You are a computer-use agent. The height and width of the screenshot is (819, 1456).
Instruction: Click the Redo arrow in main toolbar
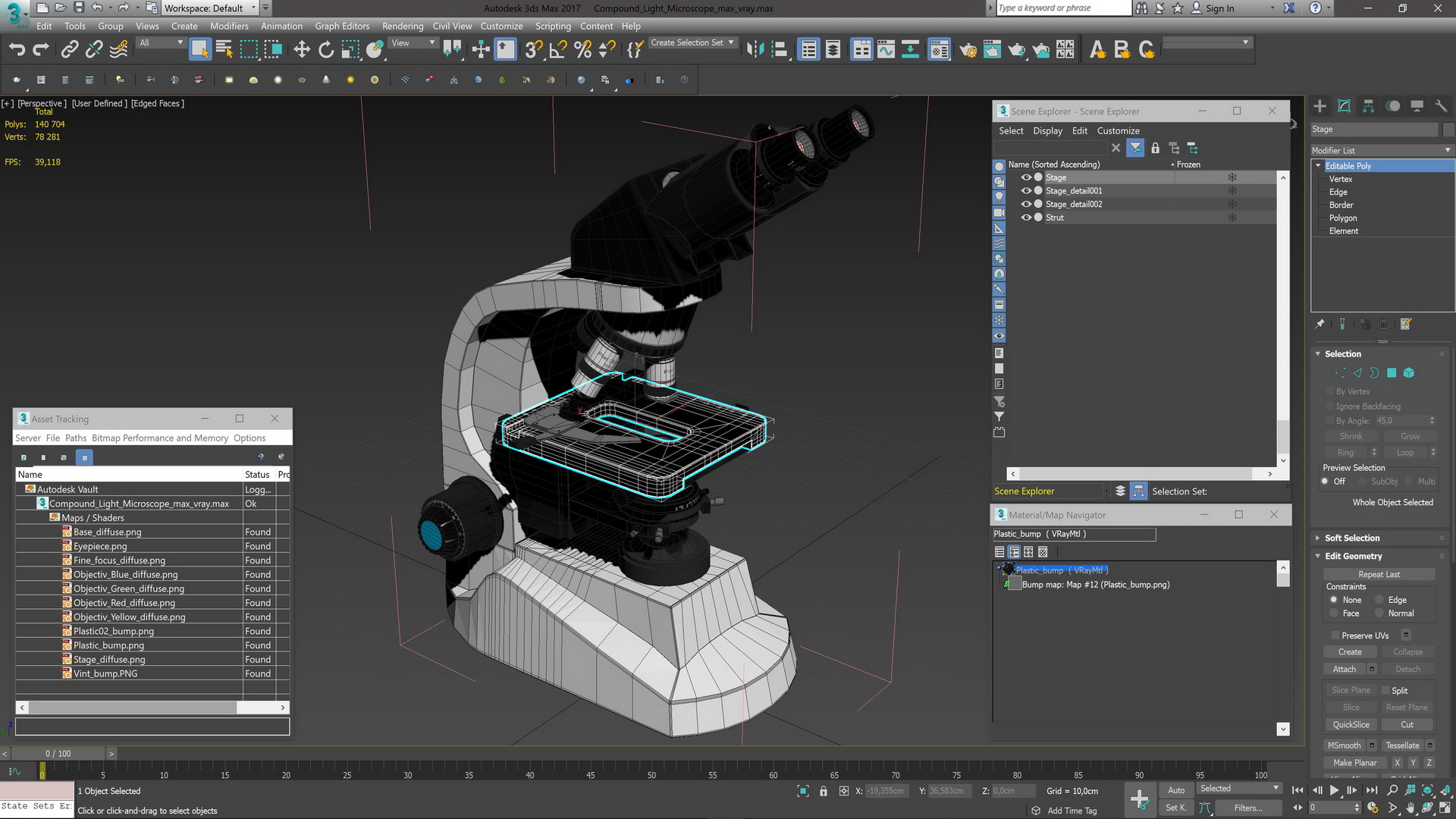[42, 50]
